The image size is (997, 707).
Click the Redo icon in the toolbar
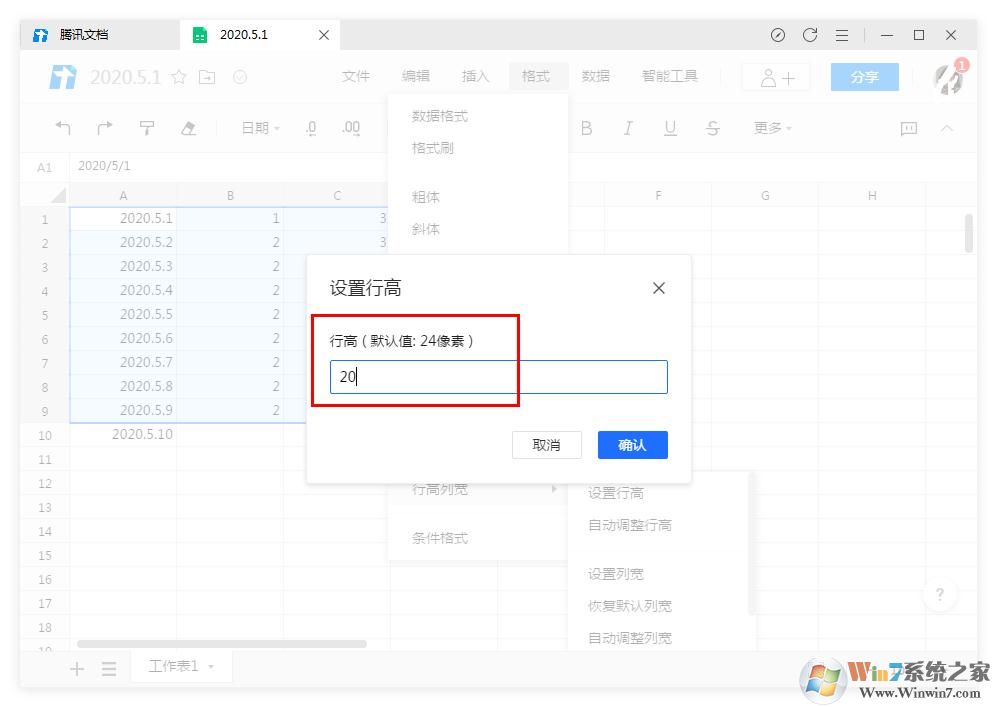pos(104,127)
